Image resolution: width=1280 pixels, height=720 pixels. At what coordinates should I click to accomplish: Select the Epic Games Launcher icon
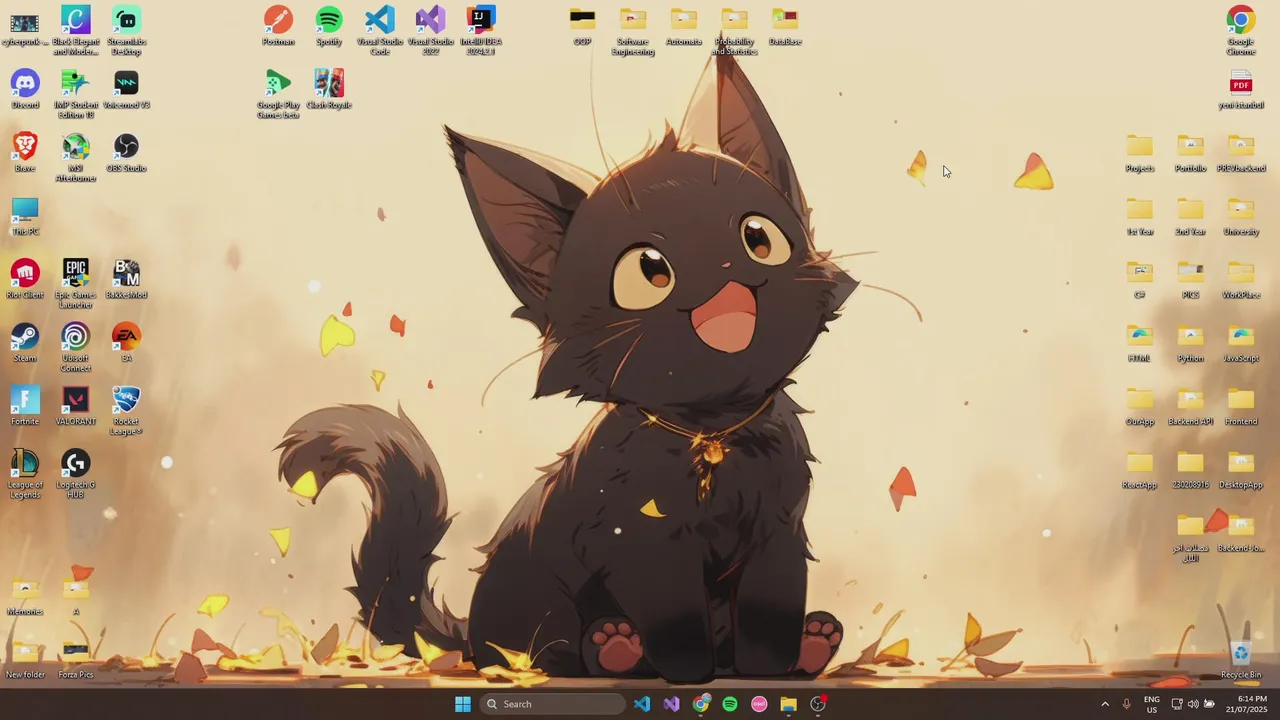[76, 284]
